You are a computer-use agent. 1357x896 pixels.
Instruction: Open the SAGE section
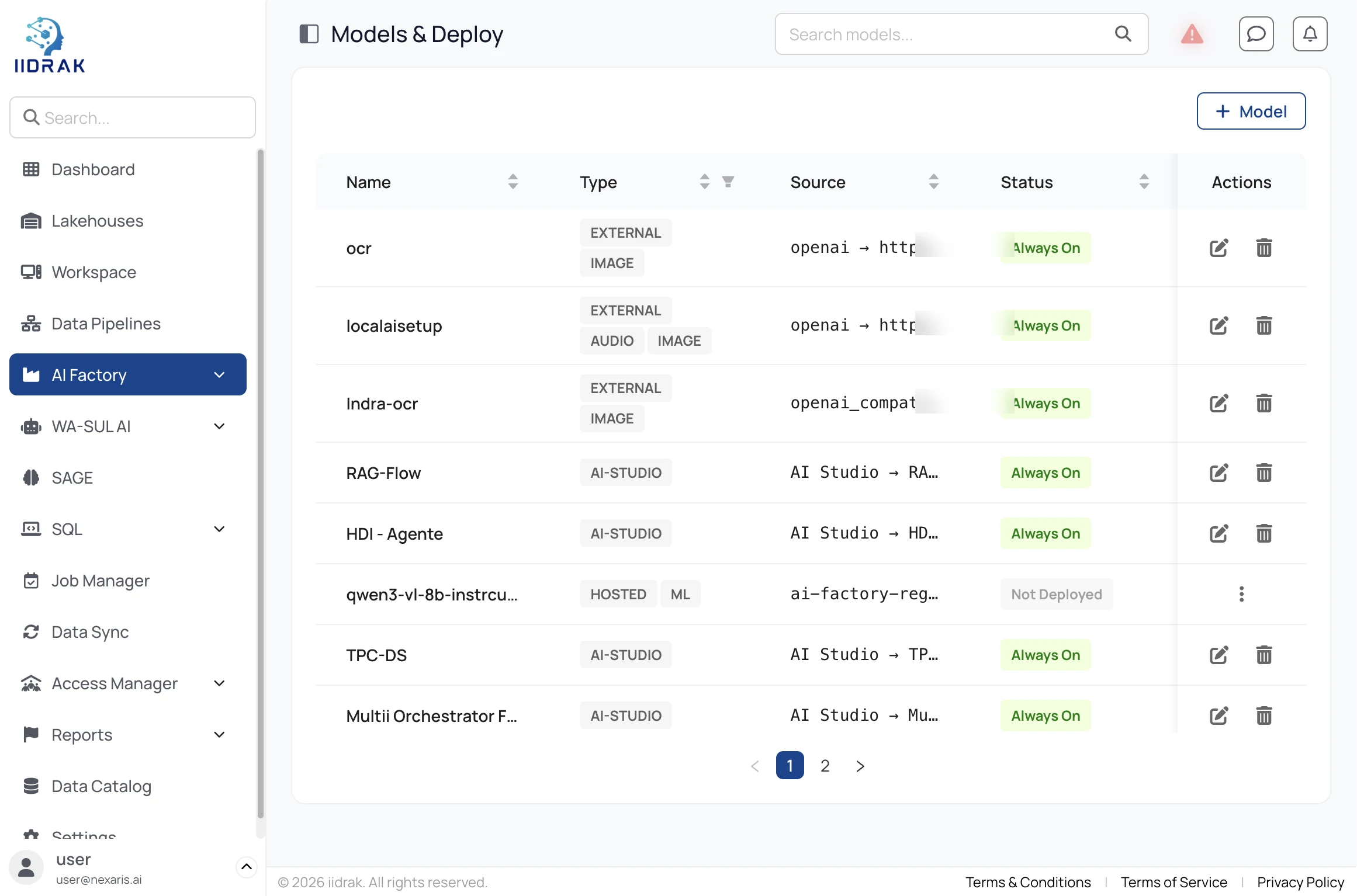pyautogui.click(x=127, y=478)
